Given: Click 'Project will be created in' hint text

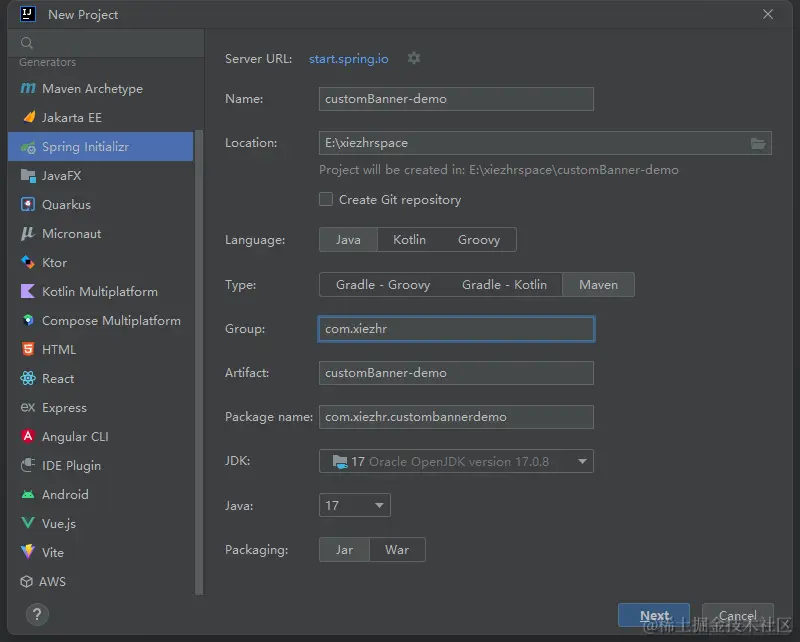Looking at the screenshot, I should point(498,170).
